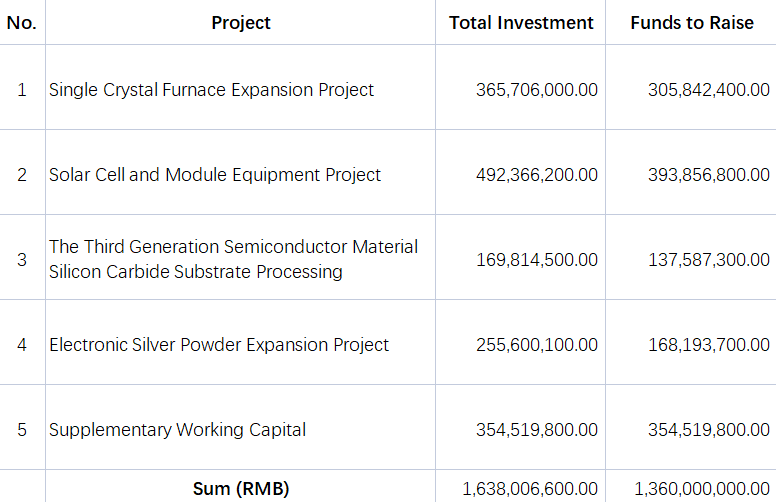Viewport: 776px width, 502px height.
Task: Click the 393,856,800.00 funds cell
Action: 691,172
